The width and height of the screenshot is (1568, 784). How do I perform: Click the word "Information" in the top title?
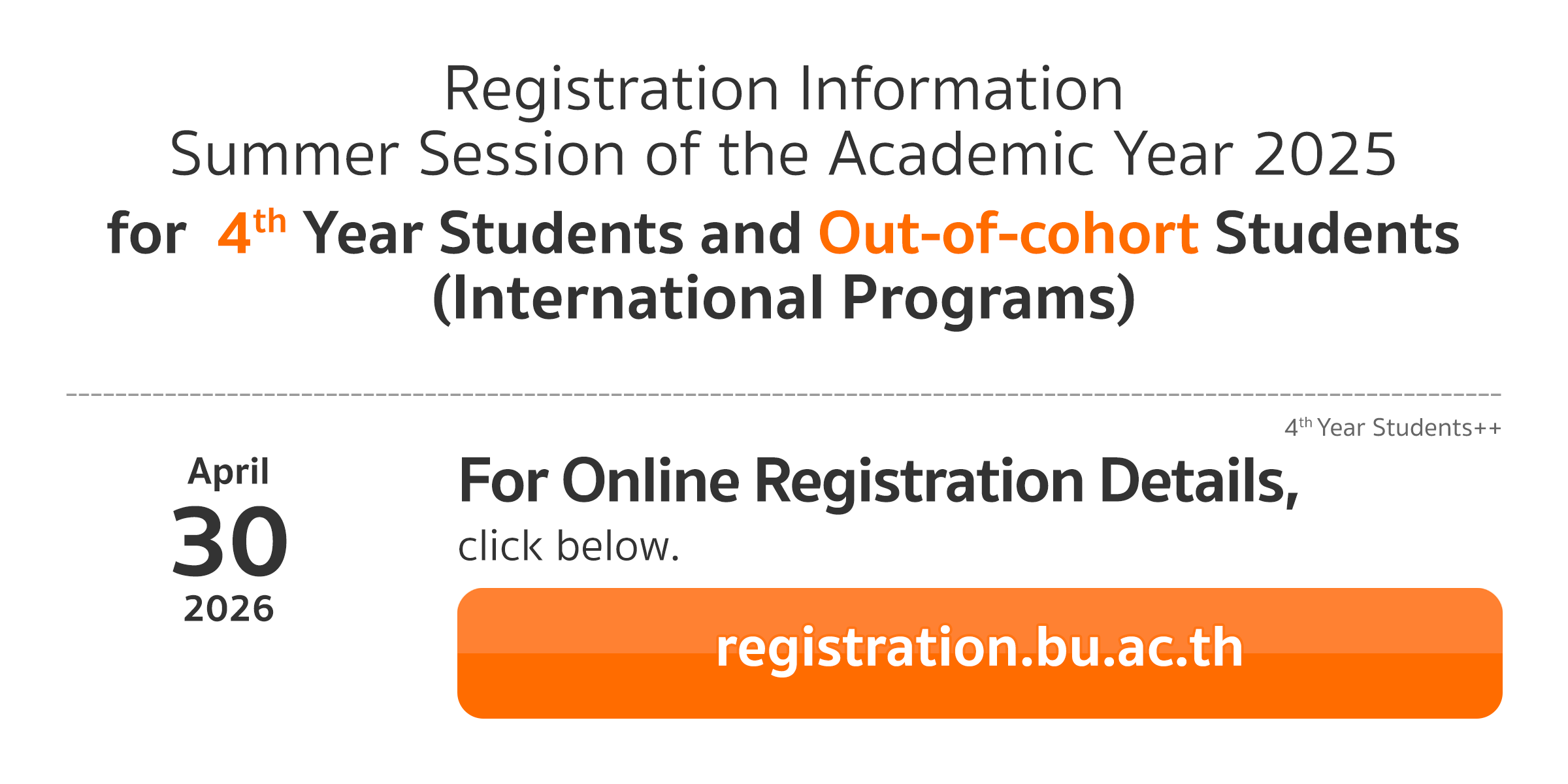[960, 90]
